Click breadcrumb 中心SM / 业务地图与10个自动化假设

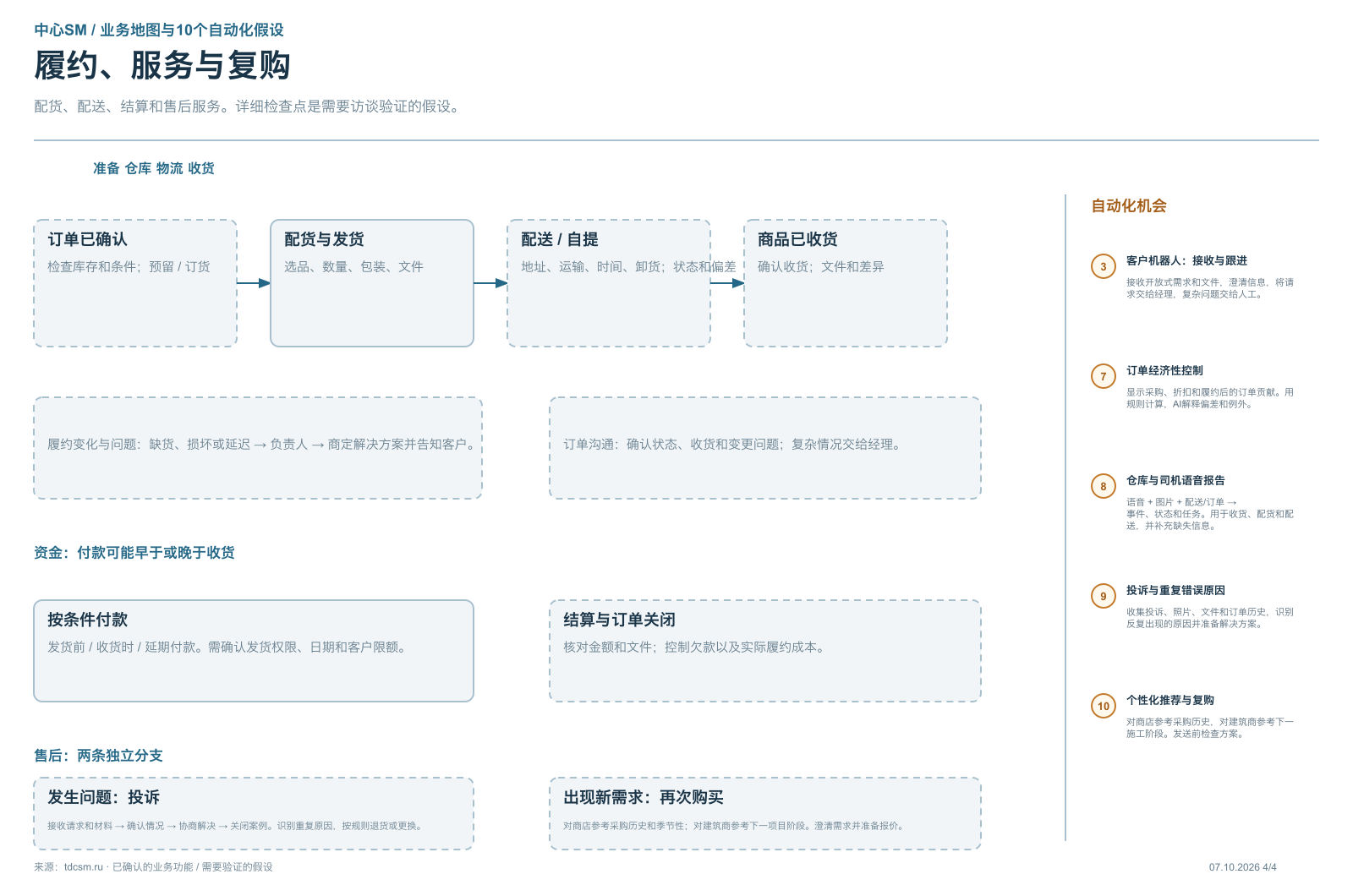159,30
